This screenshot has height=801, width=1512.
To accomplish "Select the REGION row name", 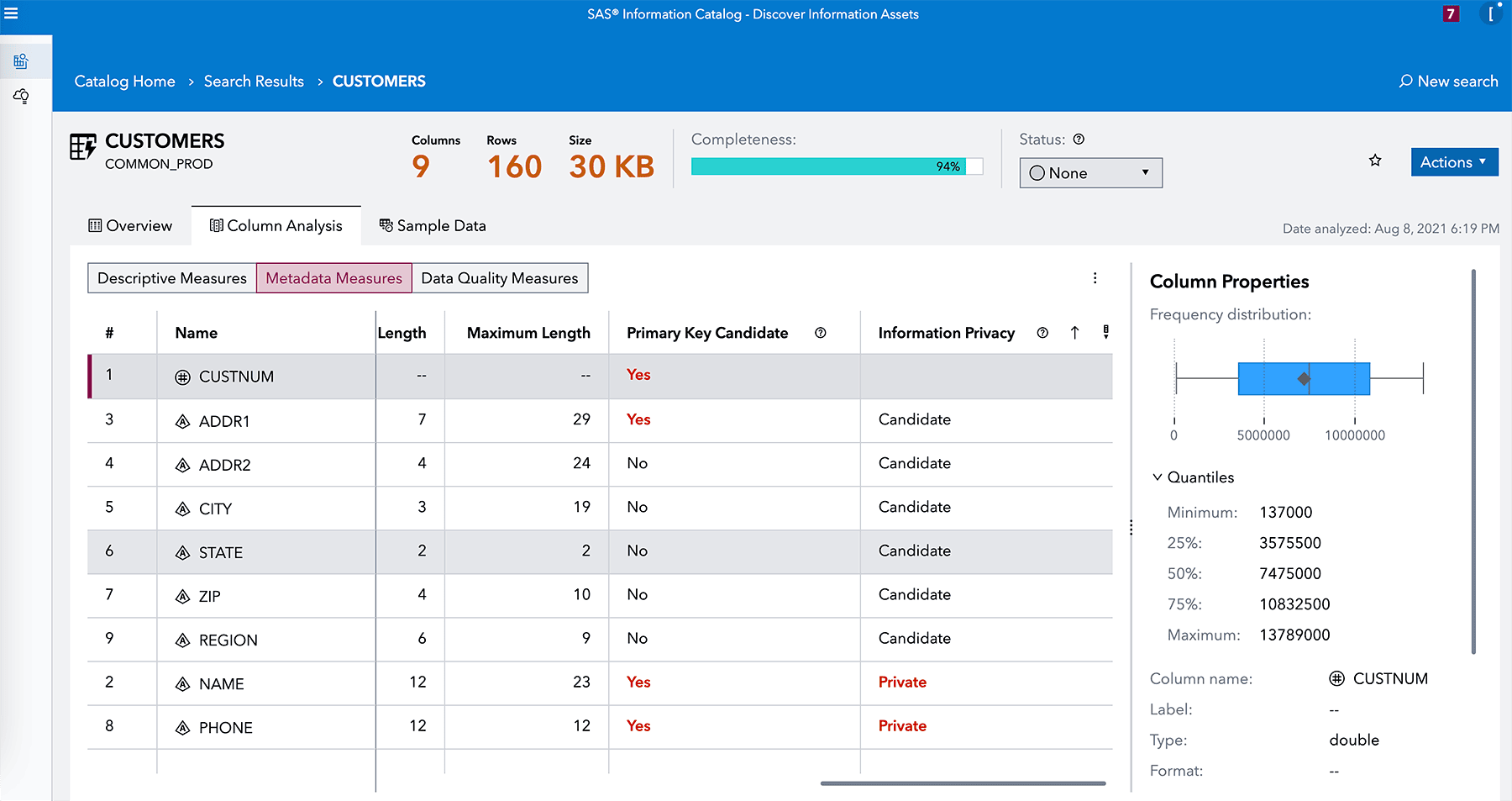I will (x=228, y=640).
